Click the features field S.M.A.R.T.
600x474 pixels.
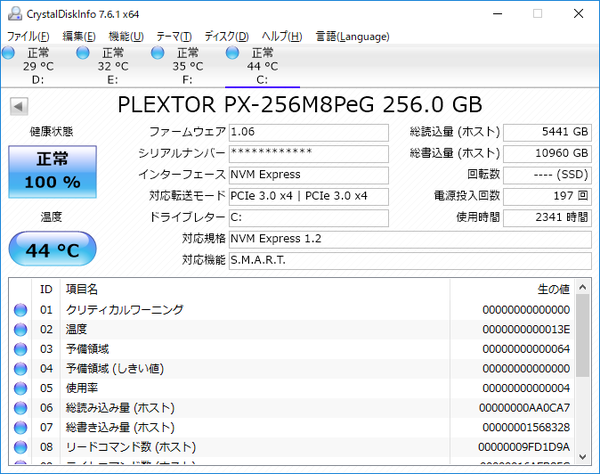click(410, 261)
